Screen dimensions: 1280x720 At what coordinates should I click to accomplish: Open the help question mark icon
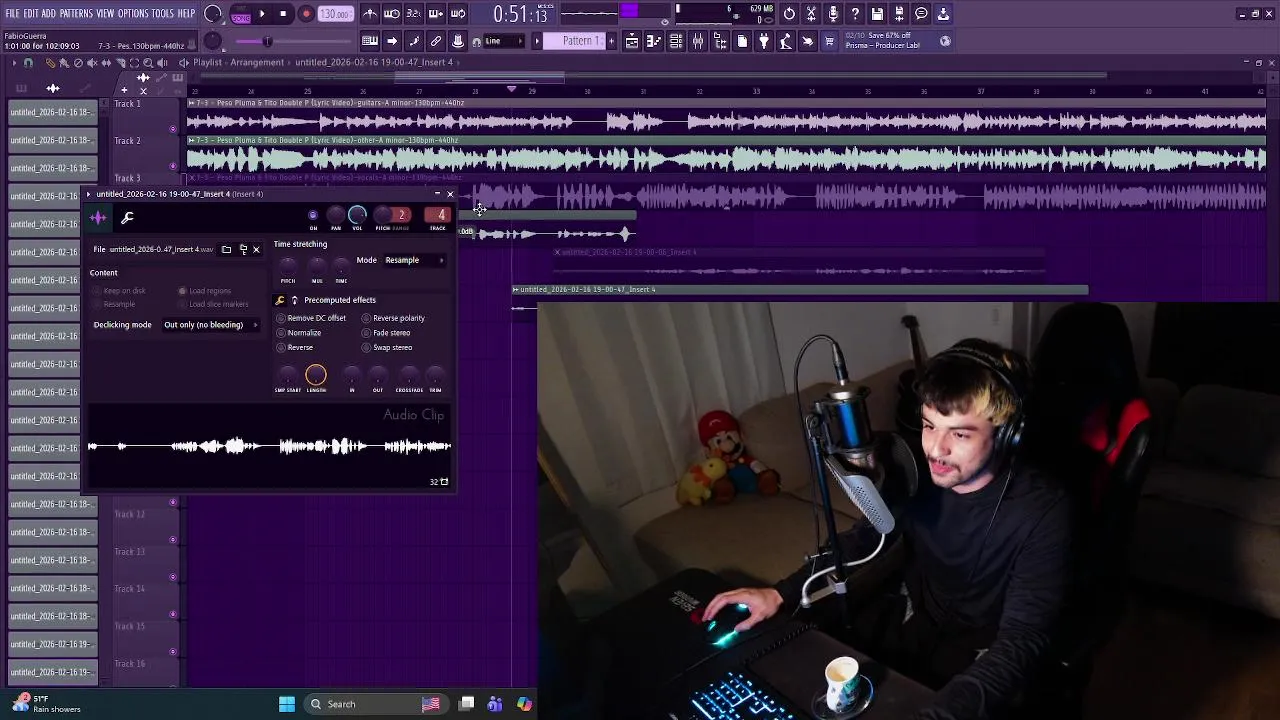click(855, 14)
